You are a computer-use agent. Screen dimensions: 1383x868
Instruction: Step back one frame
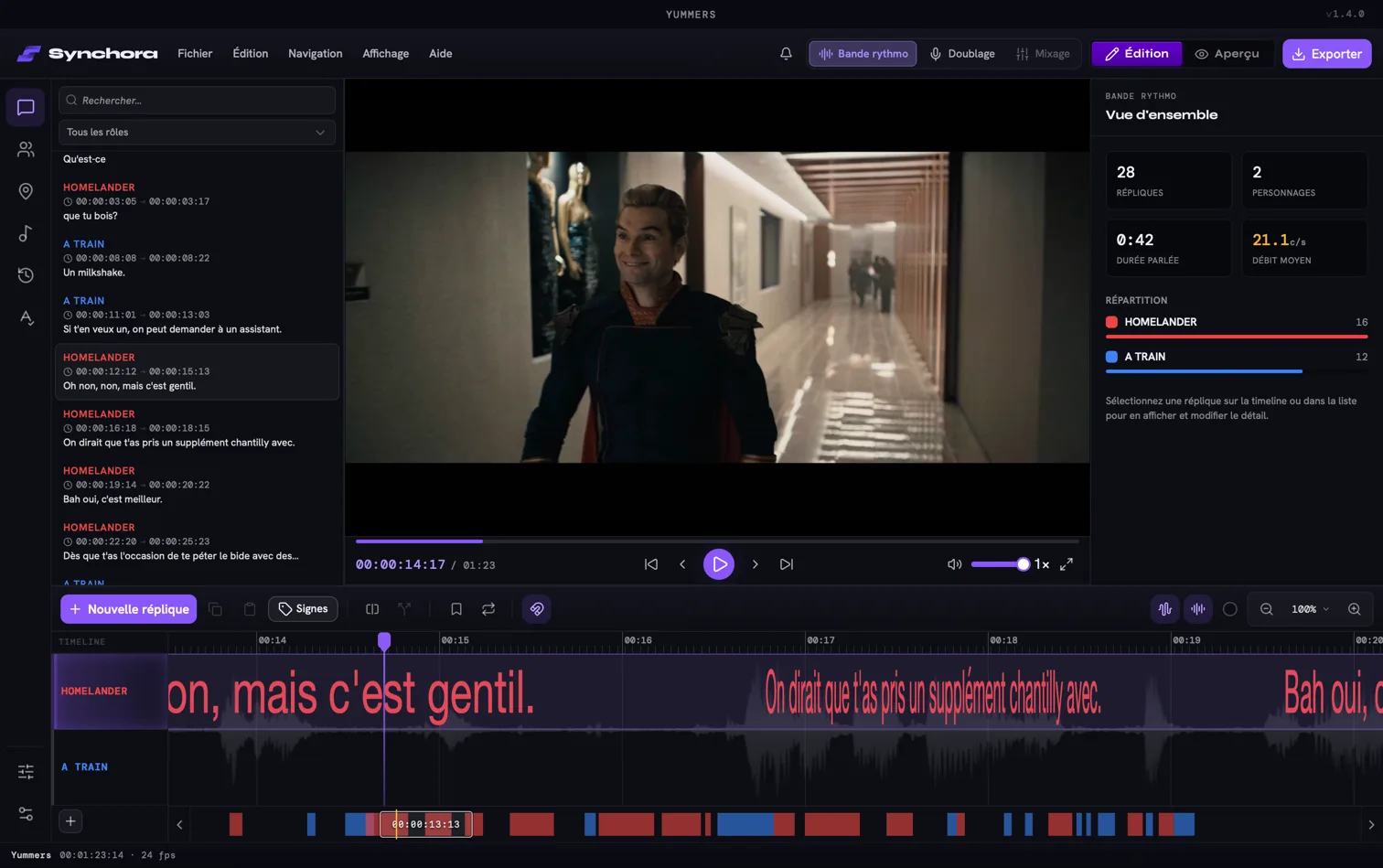tap(682, 564)
